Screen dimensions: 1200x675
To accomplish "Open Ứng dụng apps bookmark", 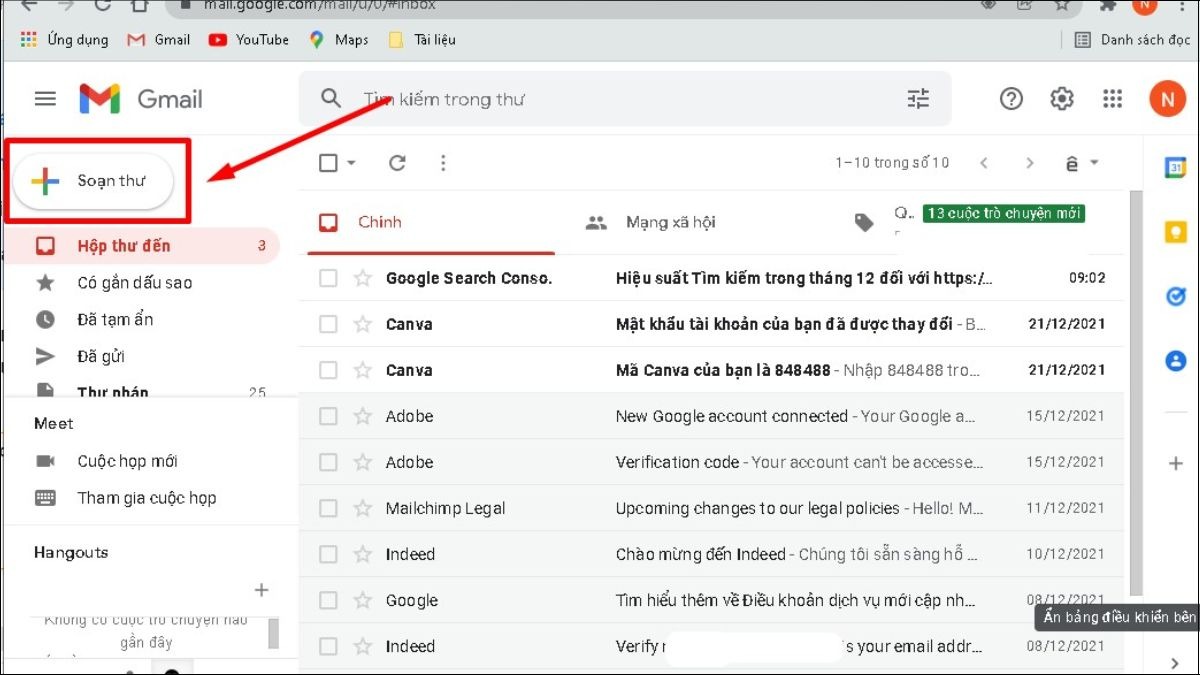I will tap(65, 40).
